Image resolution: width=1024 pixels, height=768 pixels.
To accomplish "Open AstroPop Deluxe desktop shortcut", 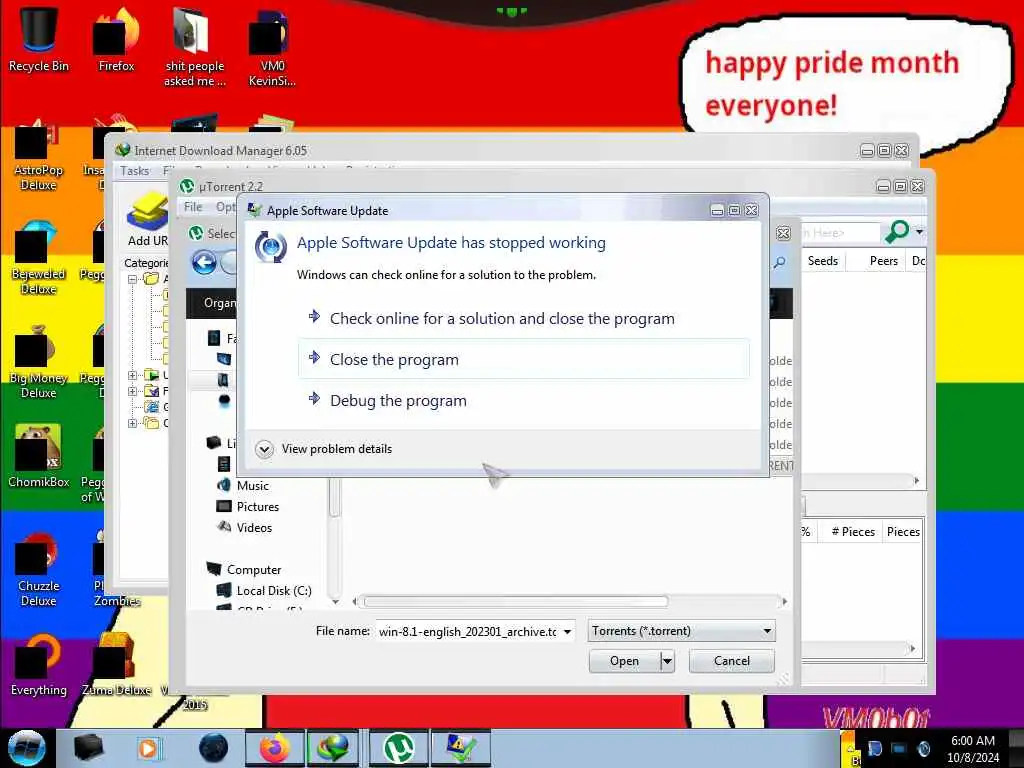I will click(39, 155).
